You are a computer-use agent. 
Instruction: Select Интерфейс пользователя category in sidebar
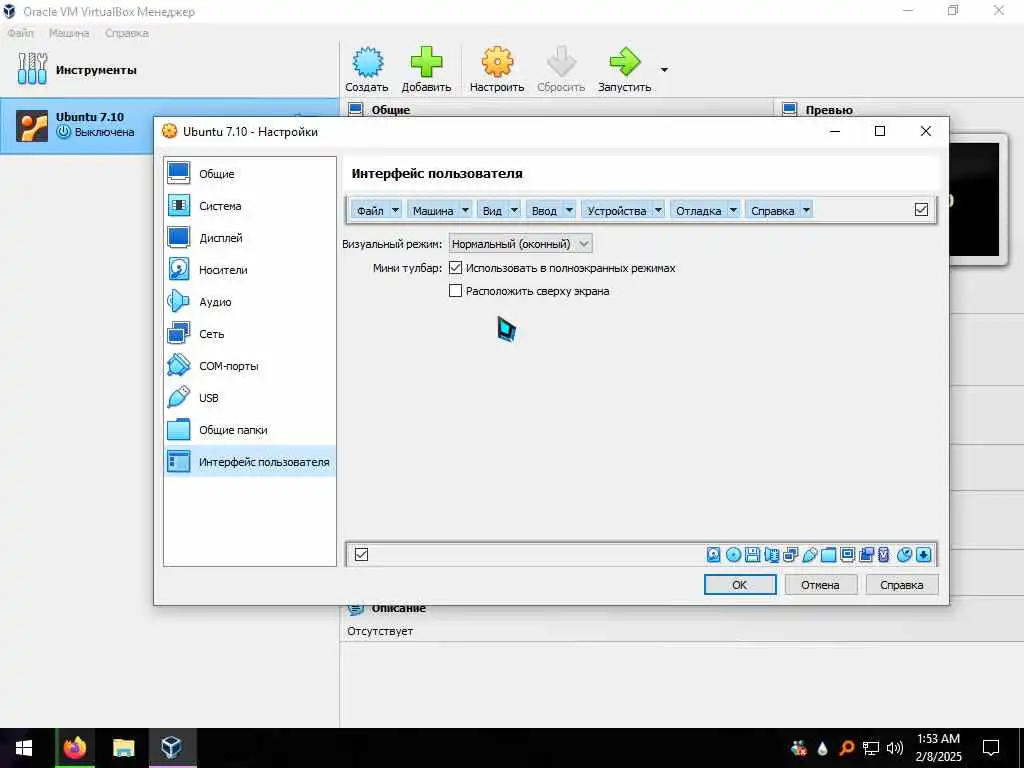click(x=250, y=462)
